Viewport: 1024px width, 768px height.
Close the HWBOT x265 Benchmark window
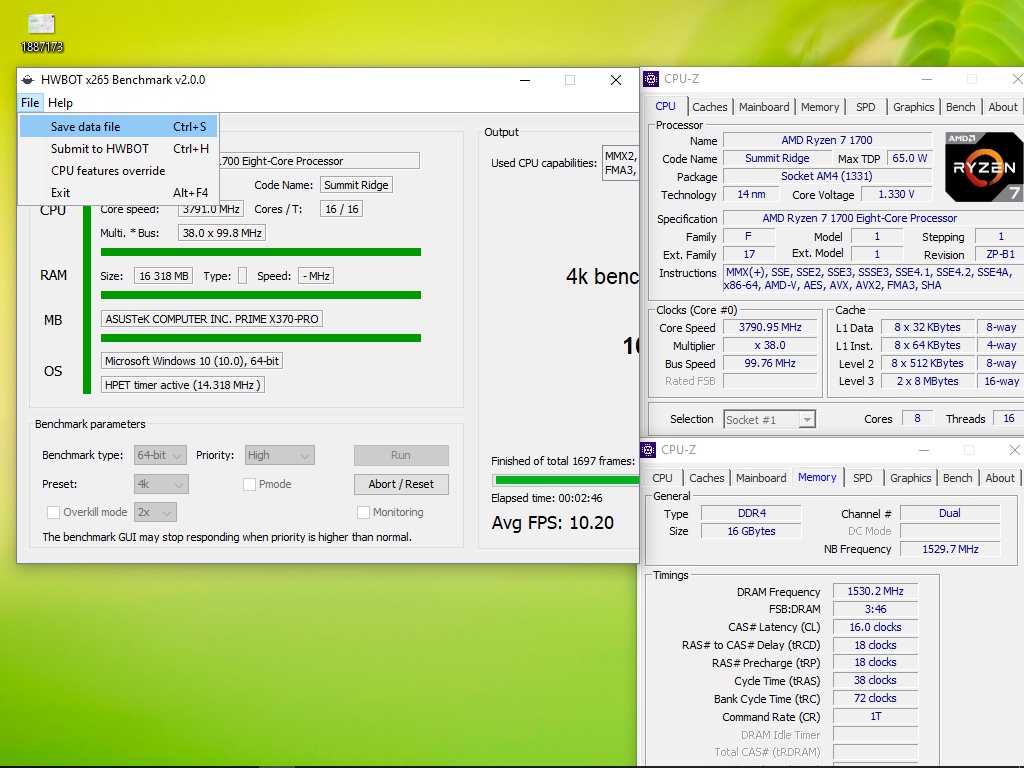click(615, 80)
